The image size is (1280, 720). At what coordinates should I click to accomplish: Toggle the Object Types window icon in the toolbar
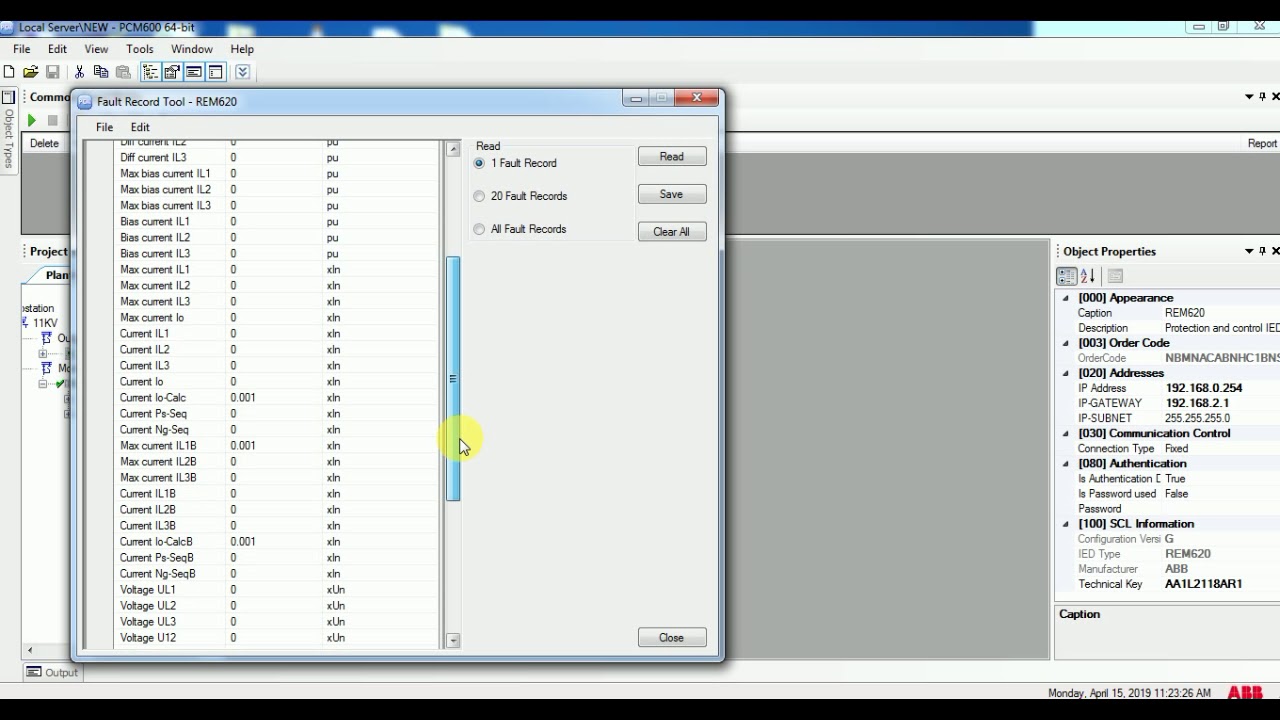coord(215,72)
